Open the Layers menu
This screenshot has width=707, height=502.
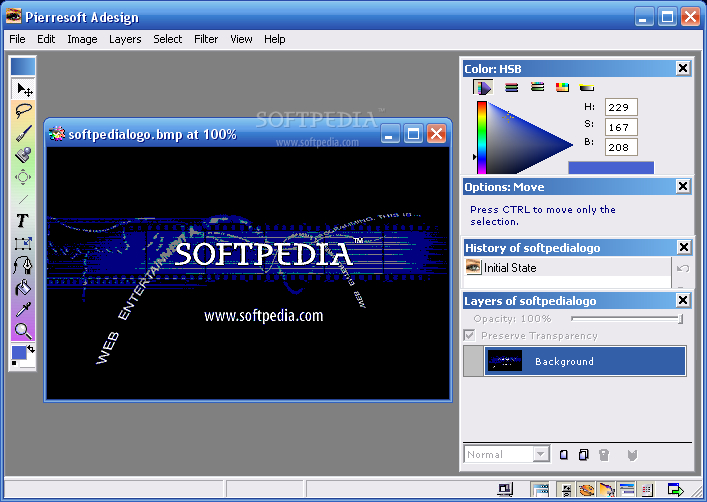tap(125, 39)
